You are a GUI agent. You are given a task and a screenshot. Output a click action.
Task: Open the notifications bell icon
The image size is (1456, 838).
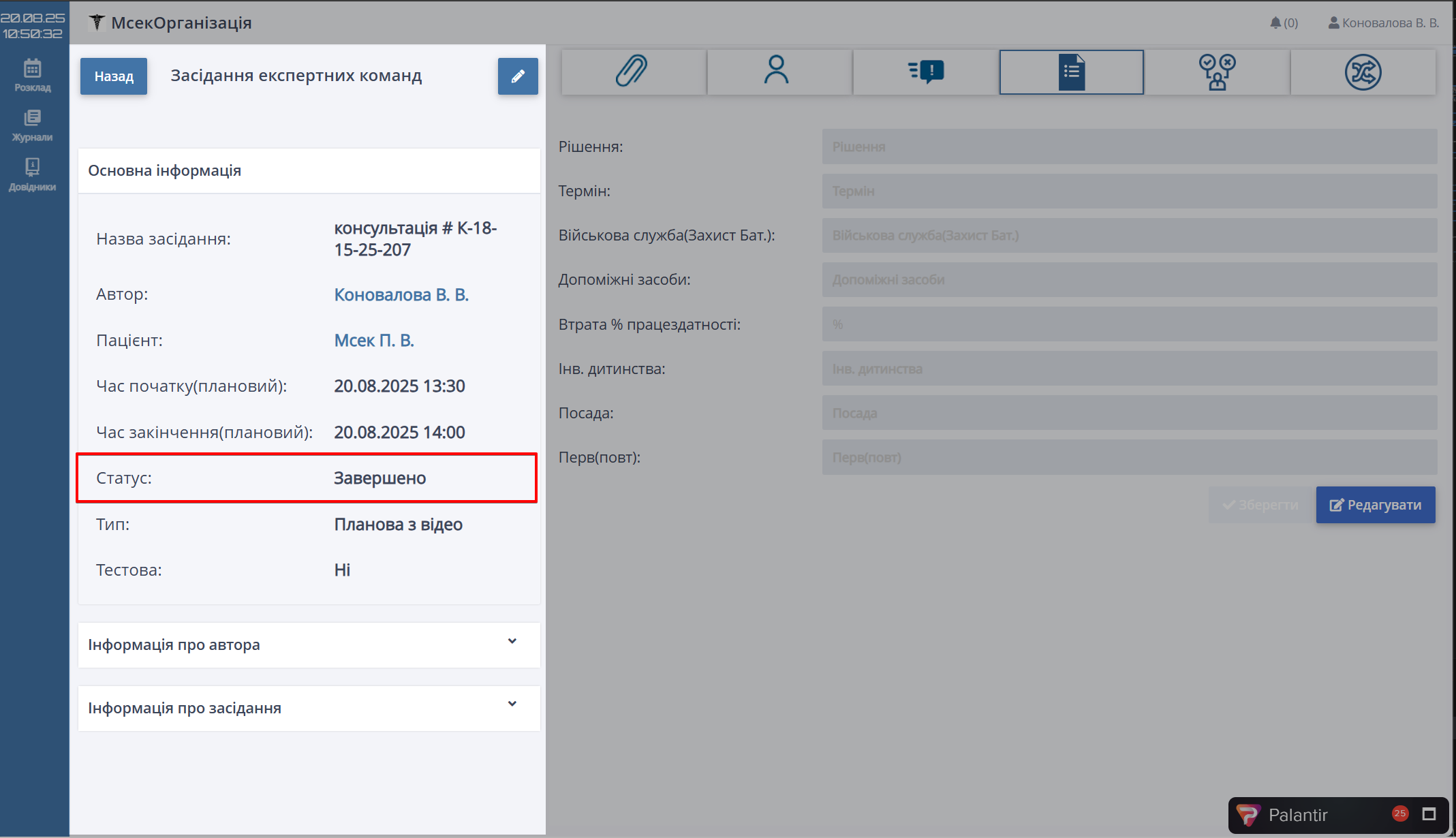1275,23
